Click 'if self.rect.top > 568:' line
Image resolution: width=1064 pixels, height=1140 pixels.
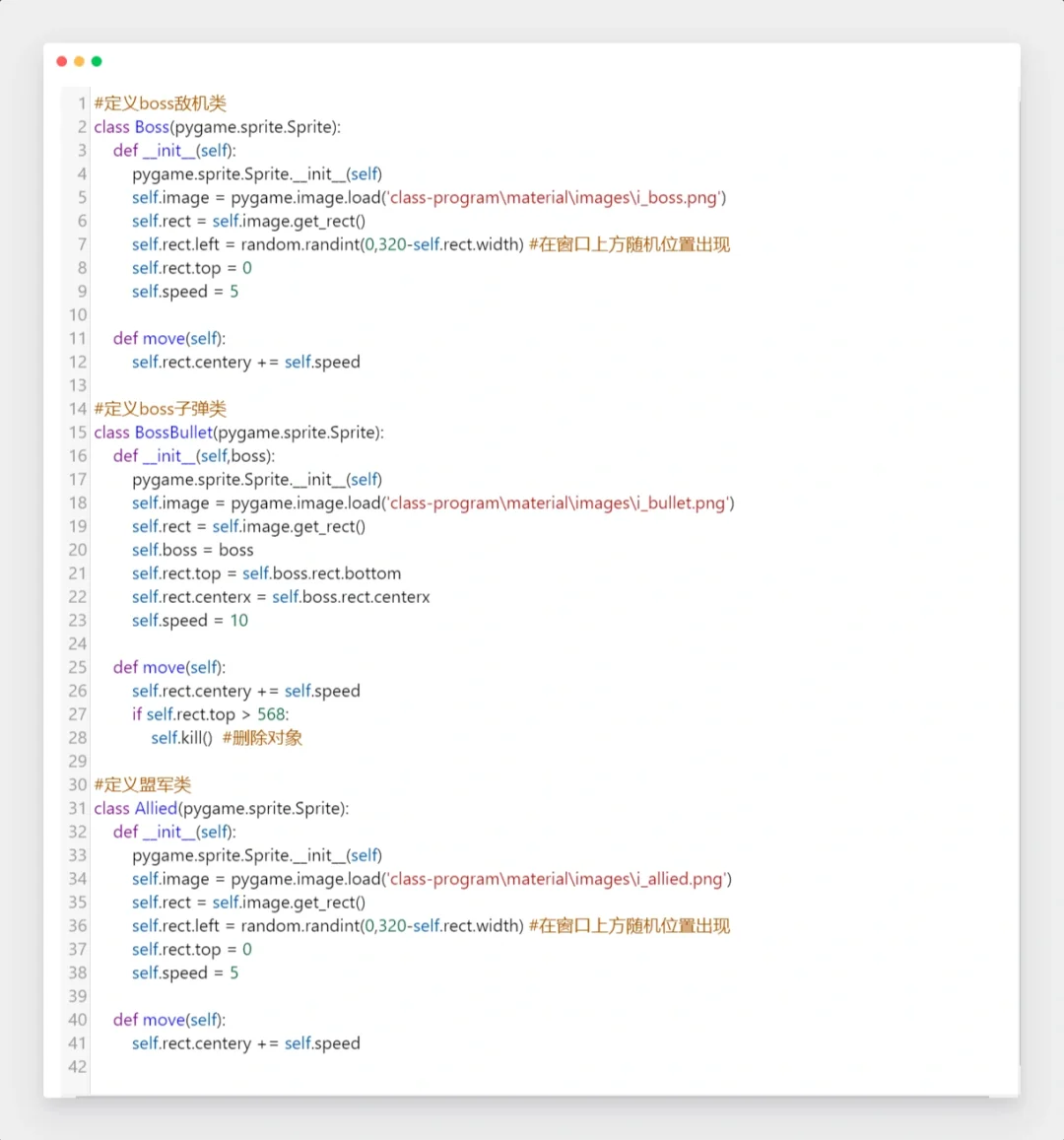pos(210,714)
